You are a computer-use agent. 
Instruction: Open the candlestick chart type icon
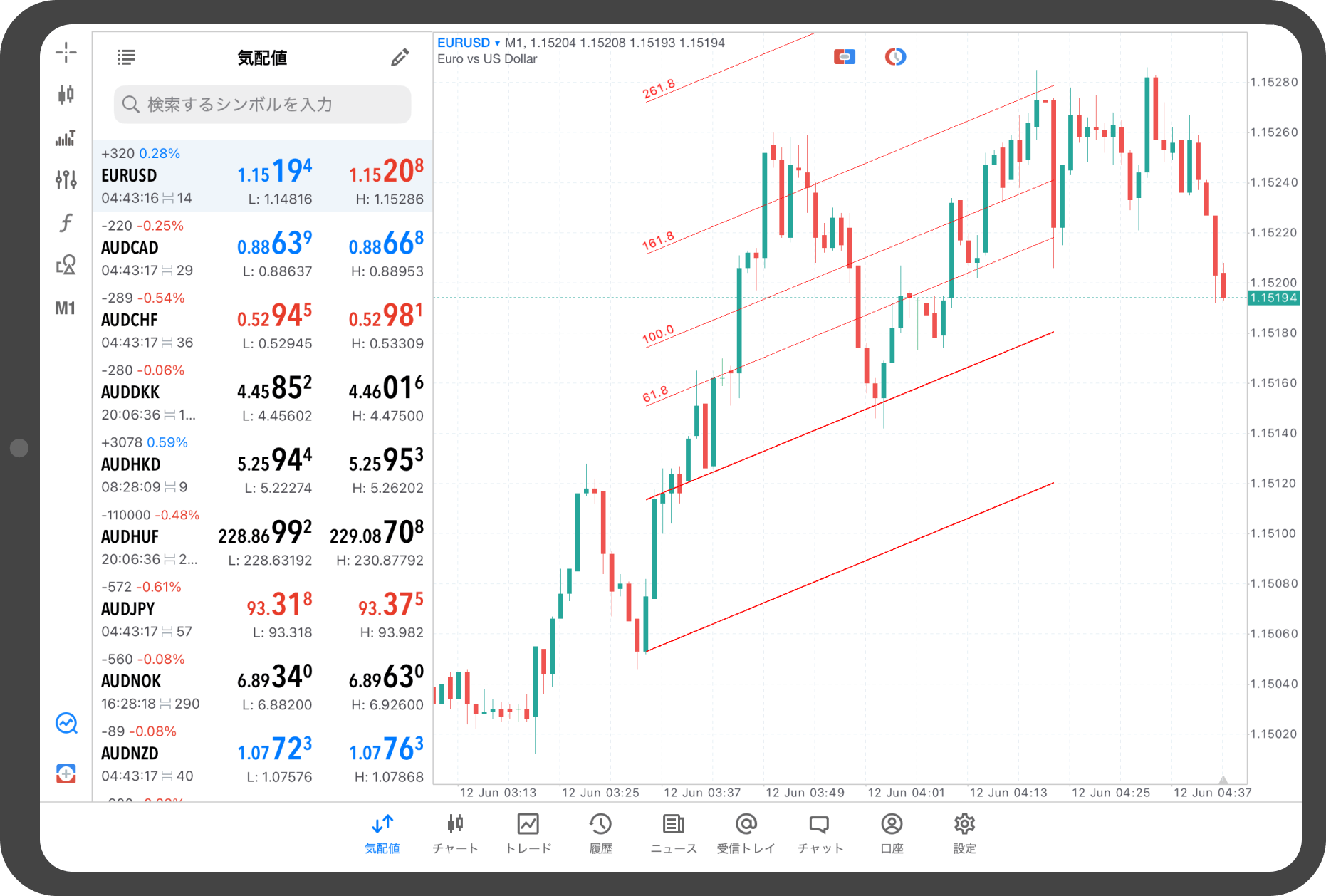[x=66, y=95]
